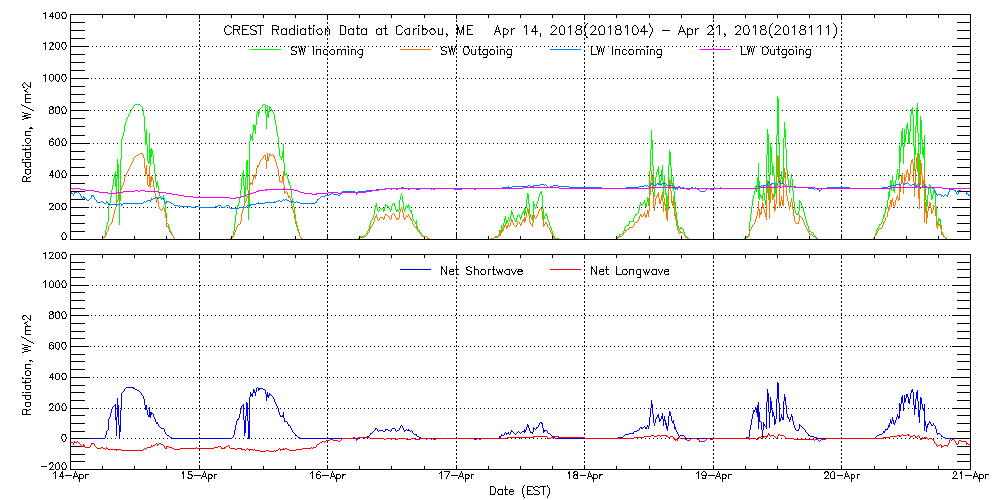1000x500 pixels.
Task: Click the 19-Apr date tick label
Action: coord(712,477)
